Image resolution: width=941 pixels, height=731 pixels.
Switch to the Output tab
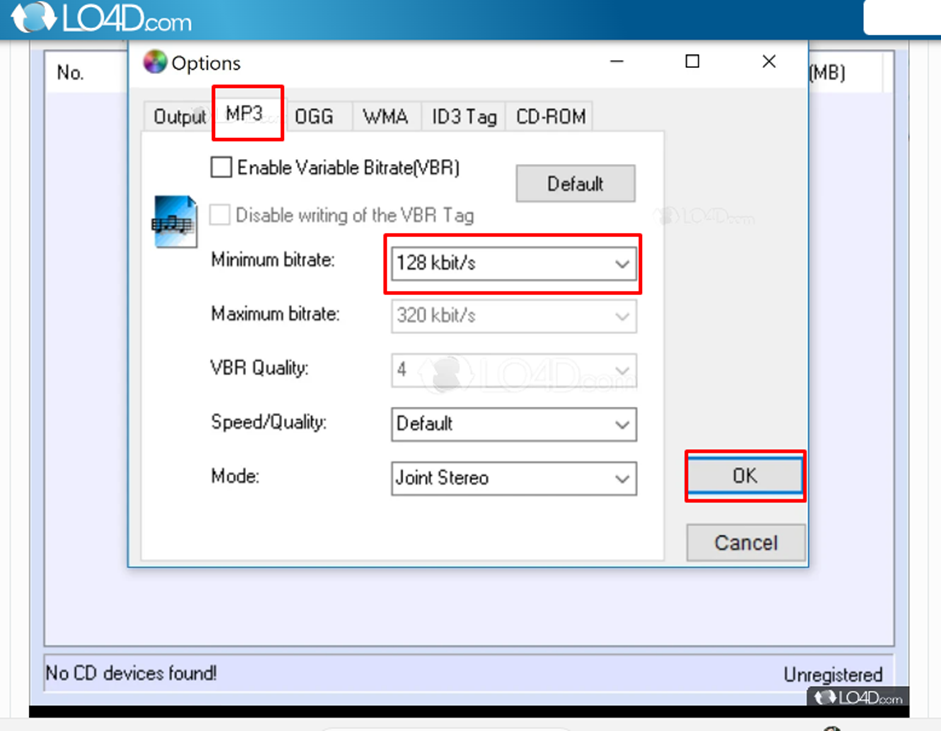click(x=179, y=117)
